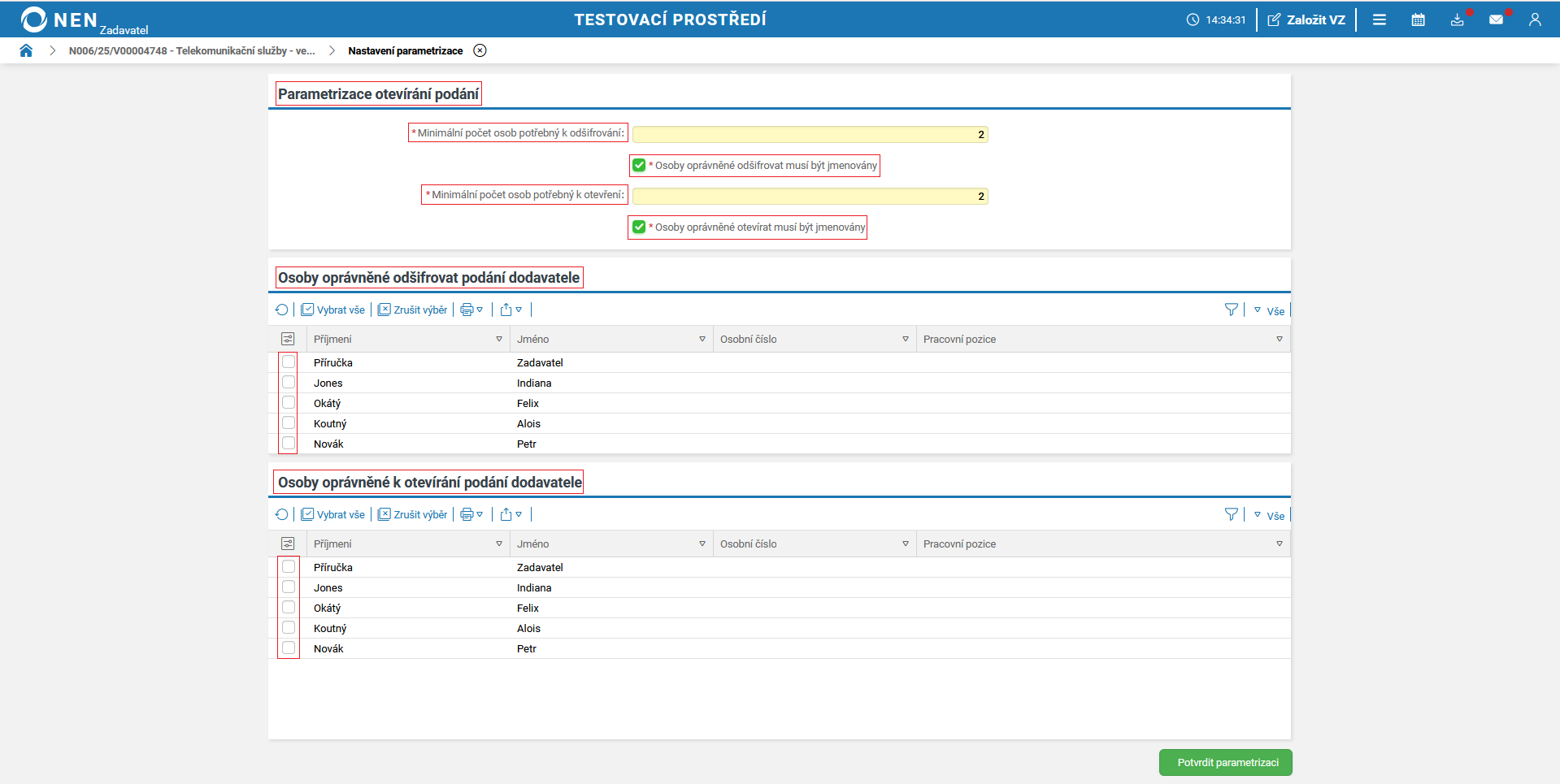Viewport: 1560px width, 784px height.
Task: Expand print dropdown in decrypt table toolbar
Action: (471, 310)
